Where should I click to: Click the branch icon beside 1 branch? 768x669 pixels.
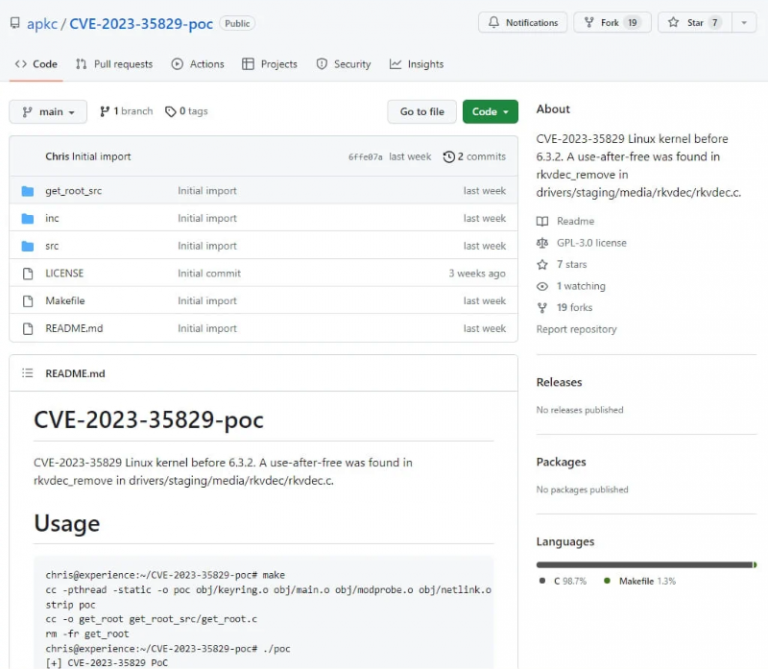coord(104,112)
